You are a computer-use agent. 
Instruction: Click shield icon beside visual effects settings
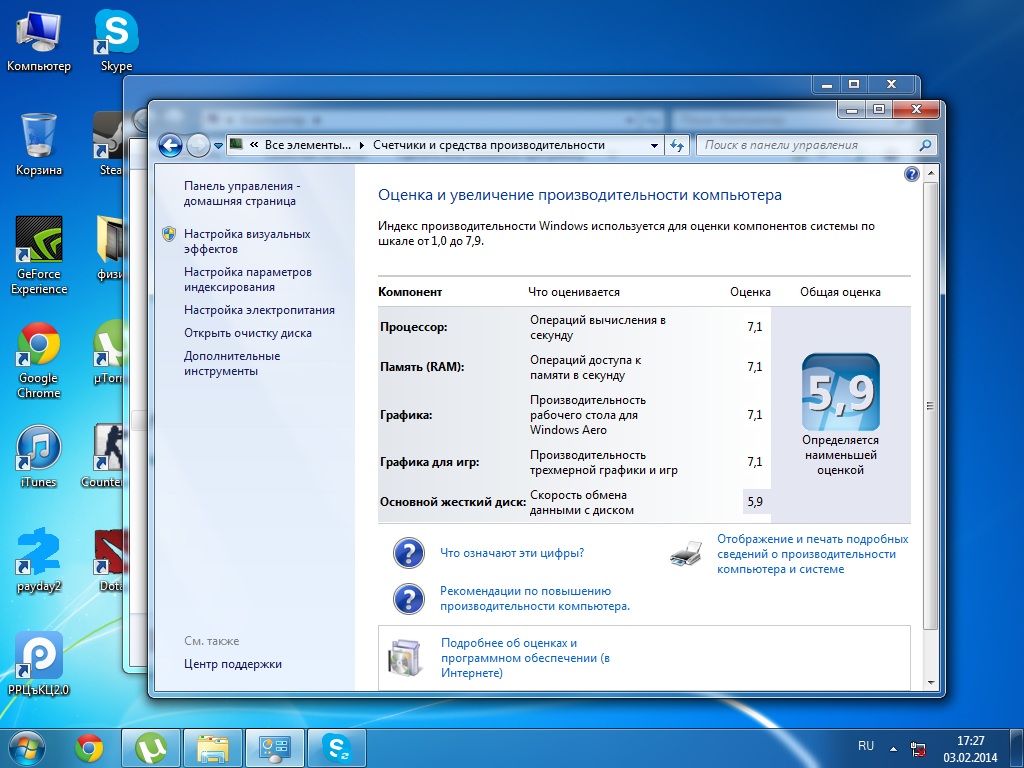click(x=169, y=234)
